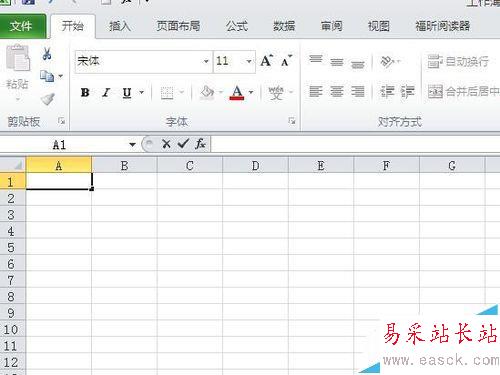The height and width of the screenshot is (375, 500).
Task: Click the selected cell A1
Action: pyautogui.click(x=59, y=181)
